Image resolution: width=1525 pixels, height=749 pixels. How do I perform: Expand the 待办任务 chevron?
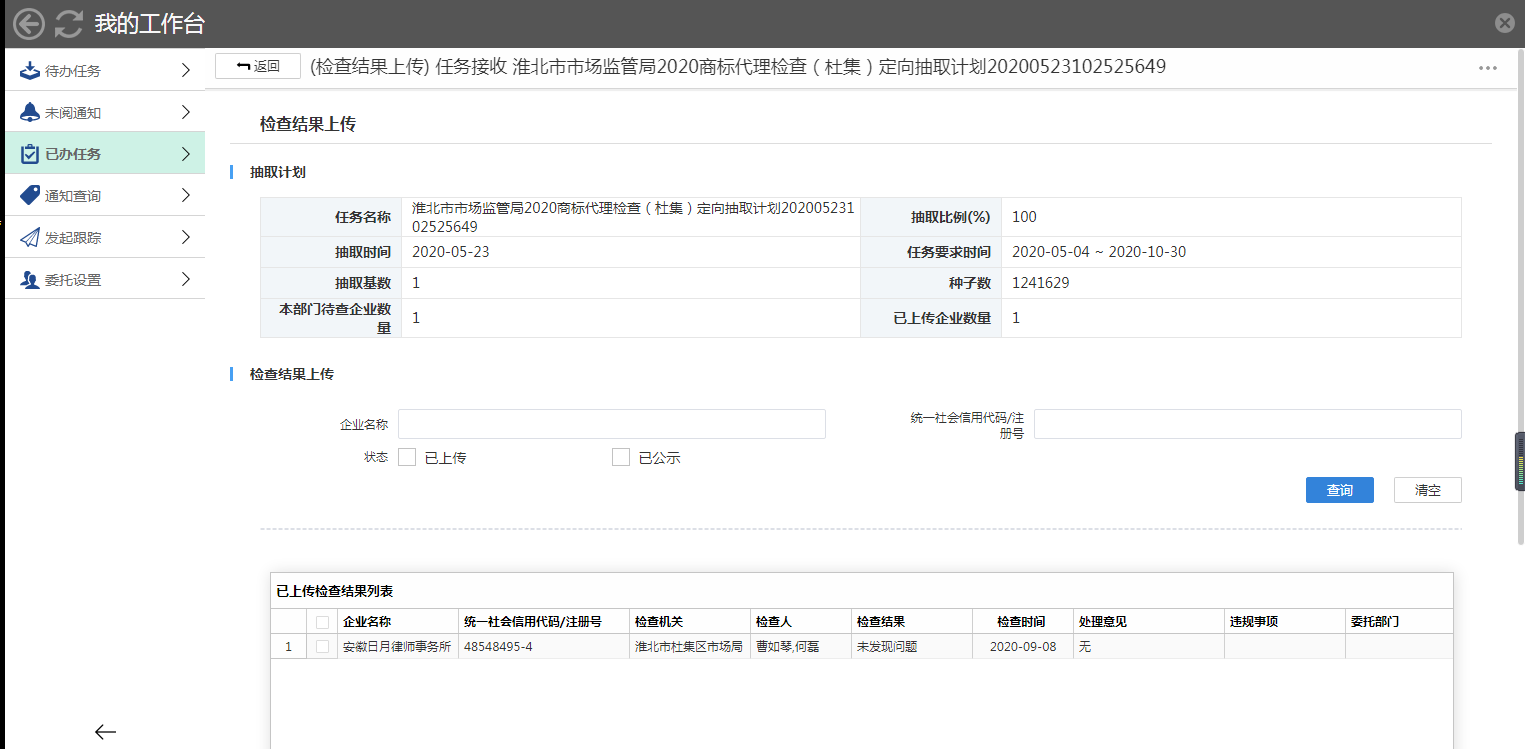[x=185, y=70]
